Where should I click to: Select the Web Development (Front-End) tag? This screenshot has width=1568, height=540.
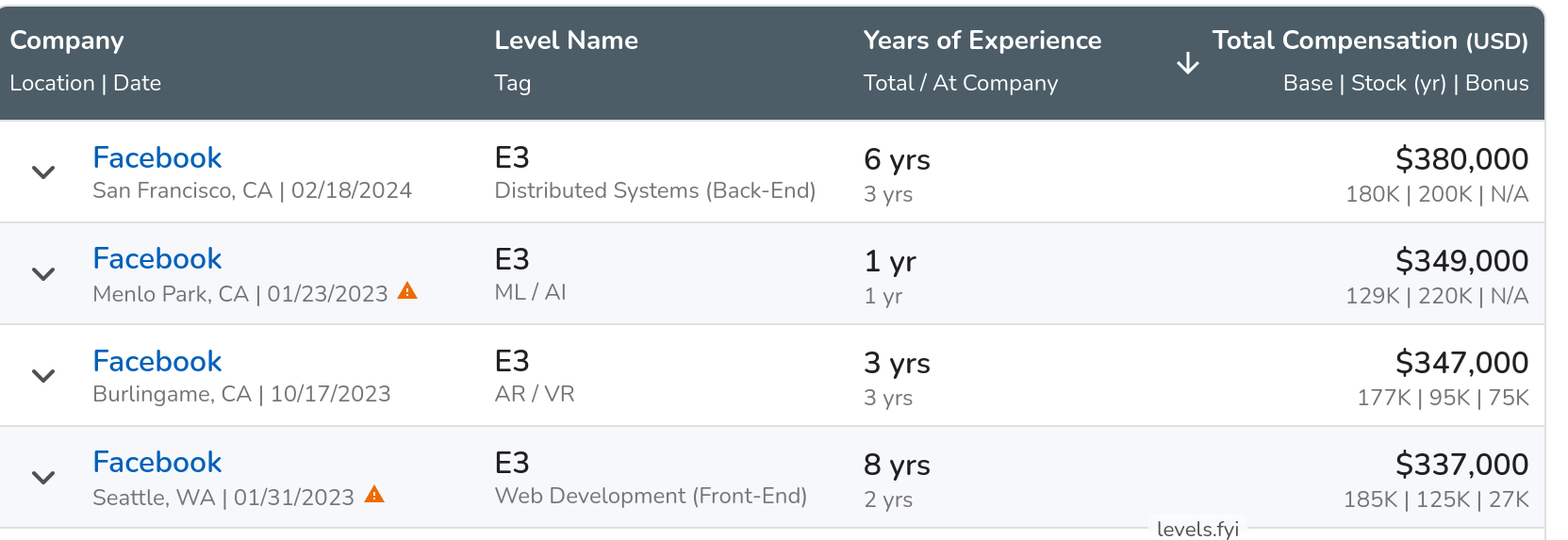(x=651, y=496)
